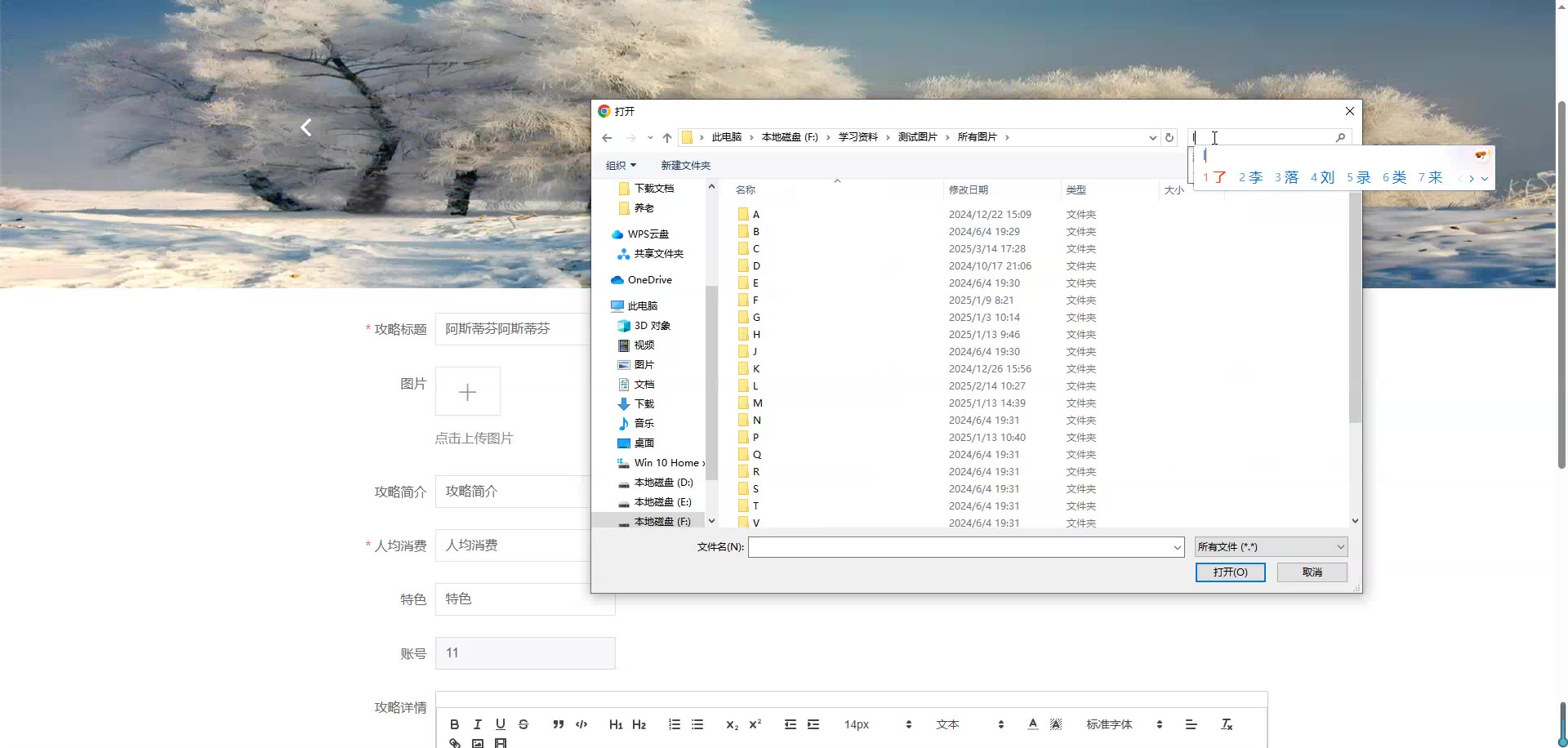Expand the IME candidate list
Image resolution: width=1568 pixels, height=748 pixels.
click(x=1485, y=178)
